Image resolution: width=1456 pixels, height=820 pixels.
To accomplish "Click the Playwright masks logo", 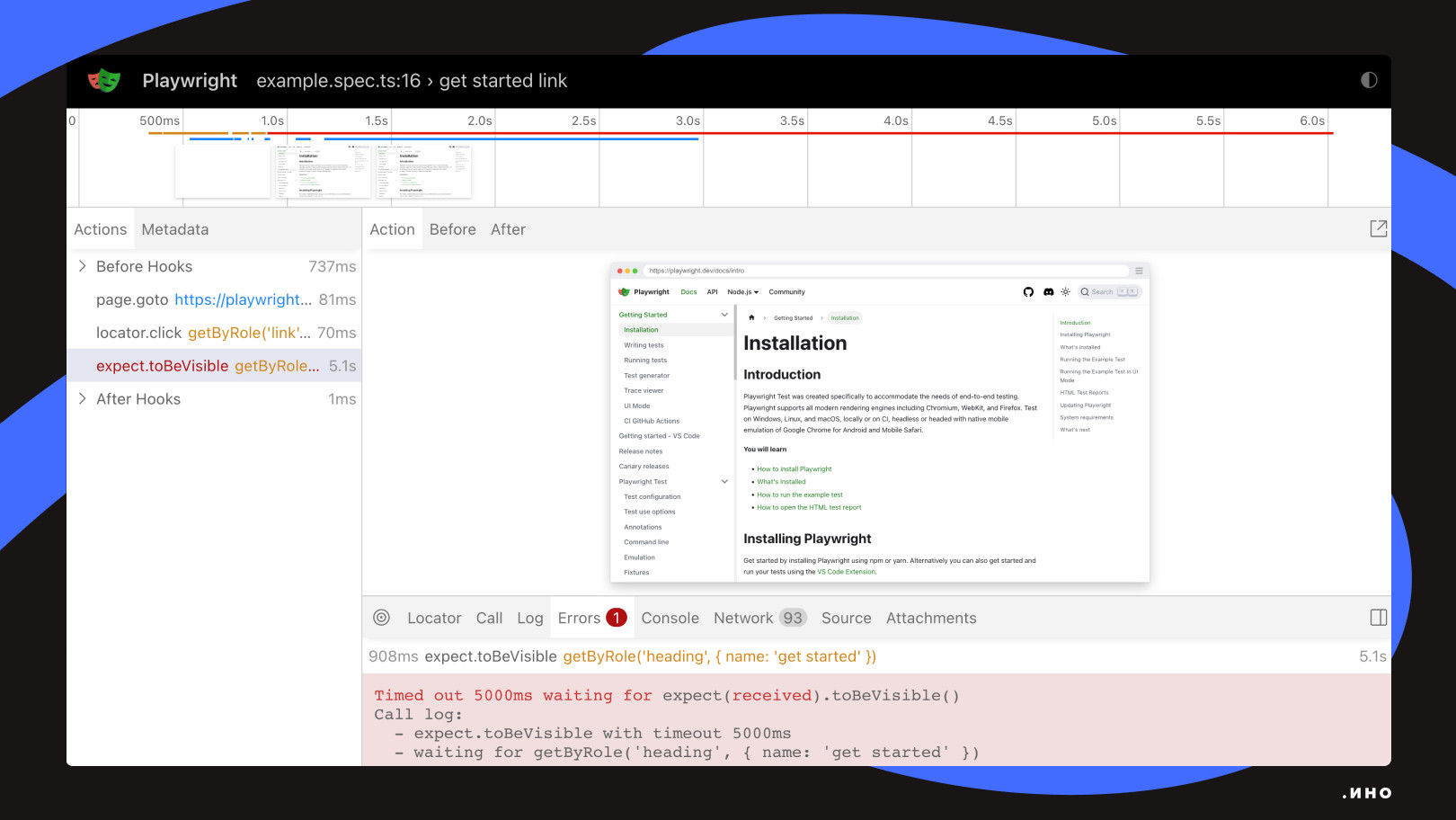I will (104, 81).
